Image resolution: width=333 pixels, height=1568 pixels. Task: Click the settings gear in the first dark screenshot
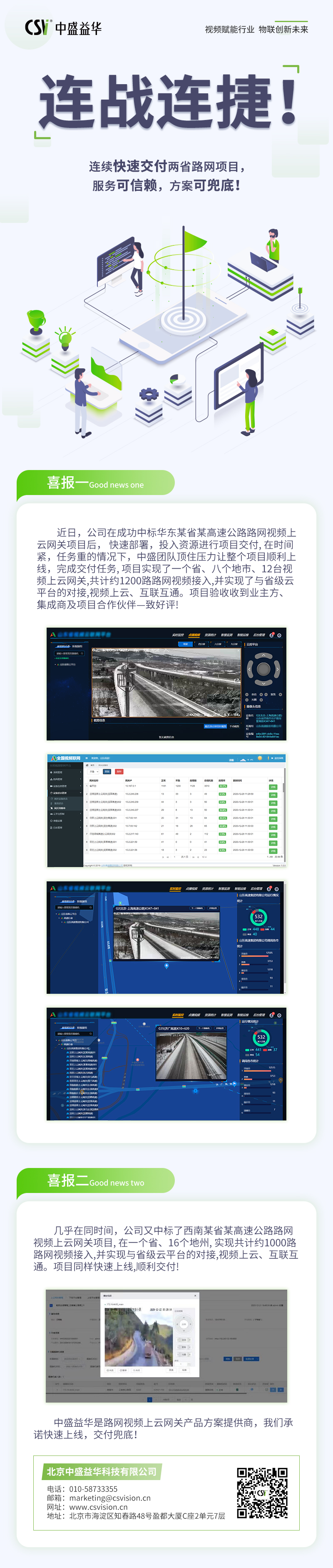click(x=279, y=635)
